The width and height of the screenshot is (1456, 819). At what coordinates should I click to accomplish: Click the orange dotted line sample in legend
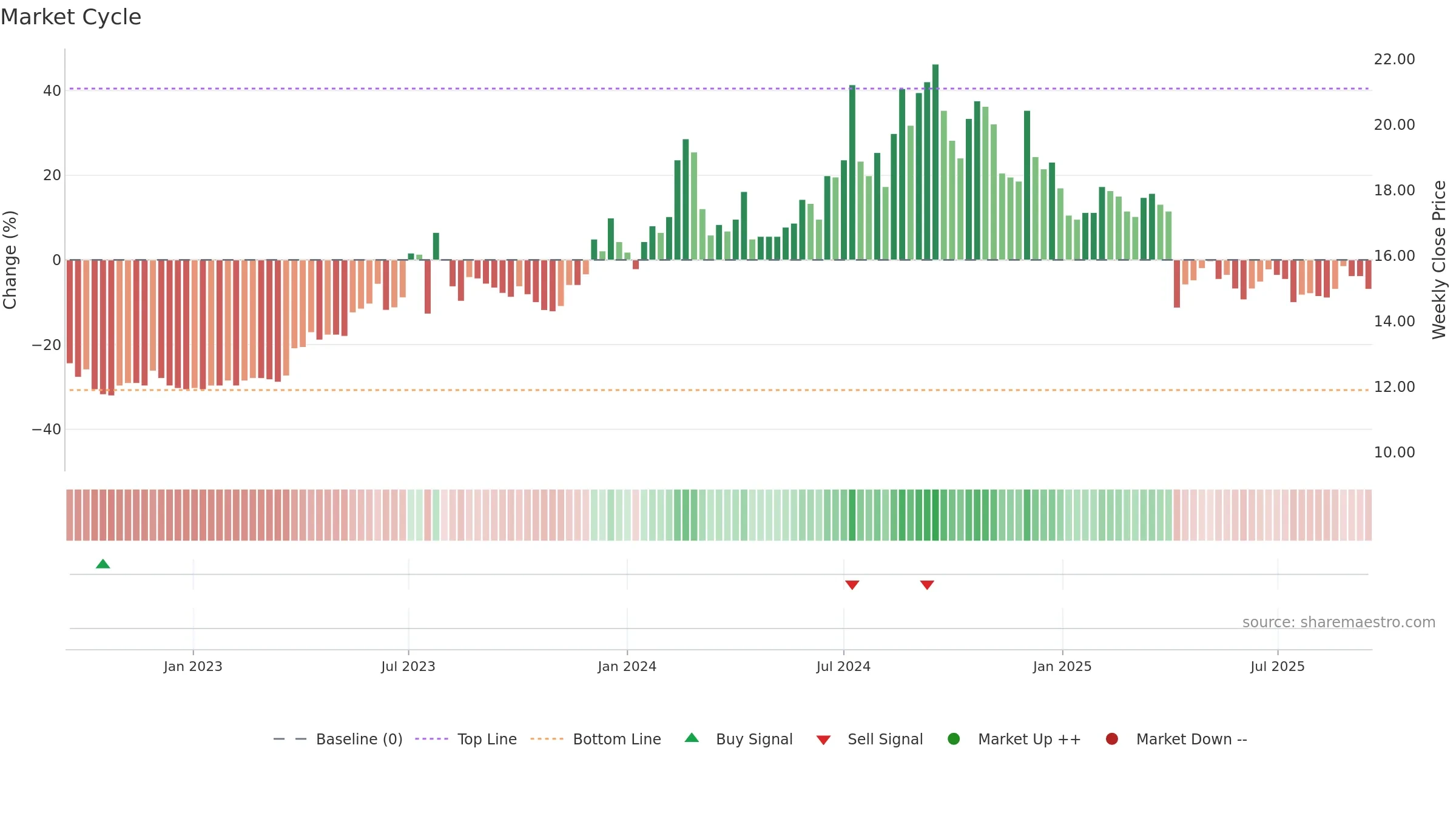point(547,739)
